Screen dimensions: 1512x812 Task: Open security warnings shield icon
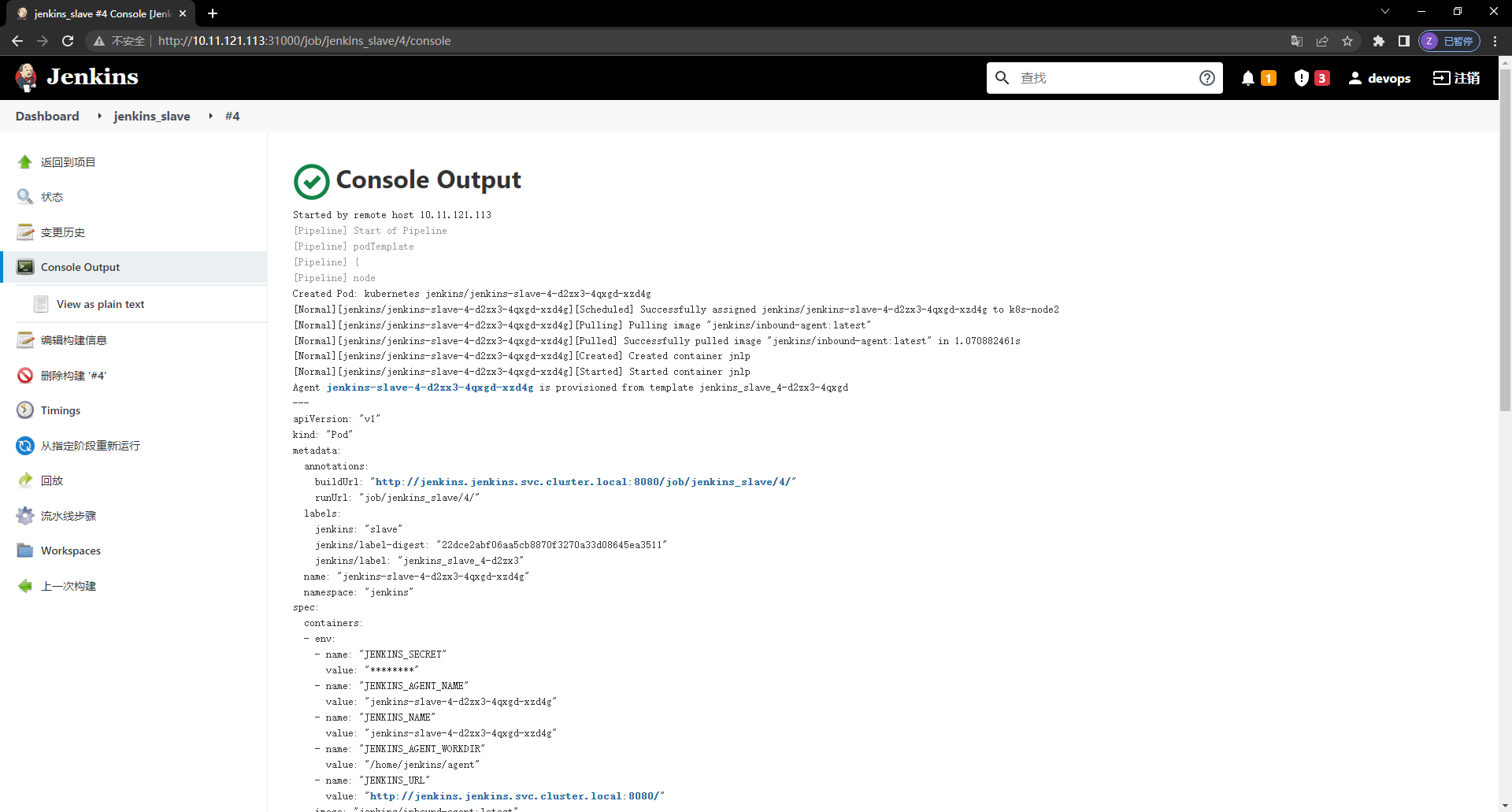1301,78
